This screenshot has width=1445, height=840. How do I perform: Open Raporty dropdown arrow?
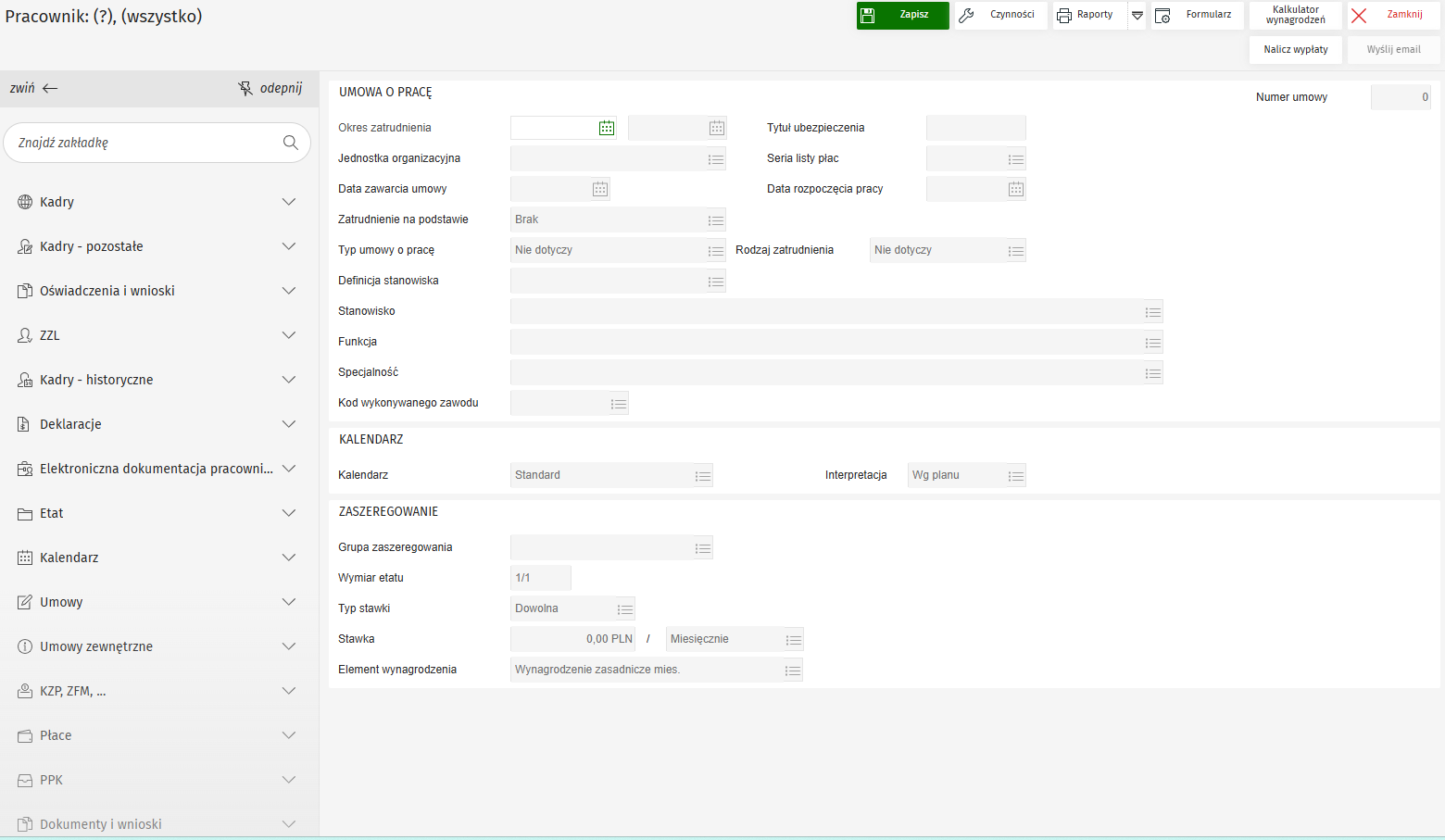pos(1137,16)
